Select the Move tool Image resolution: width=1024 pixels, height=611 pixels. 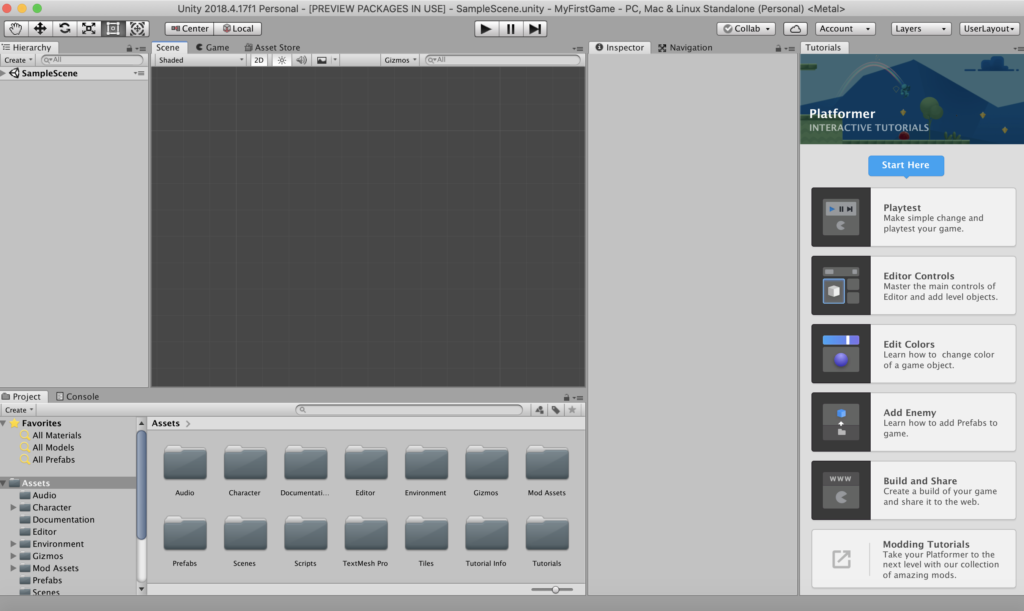(38, 29)
